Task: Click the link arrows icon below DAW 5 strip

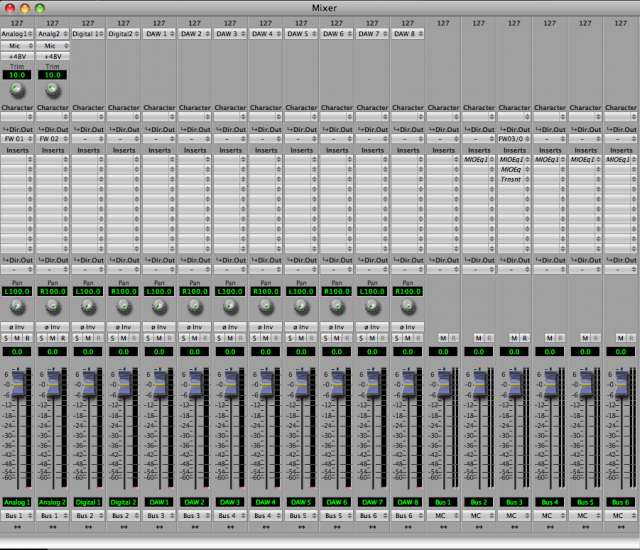Action: click(x=301, y=527)
